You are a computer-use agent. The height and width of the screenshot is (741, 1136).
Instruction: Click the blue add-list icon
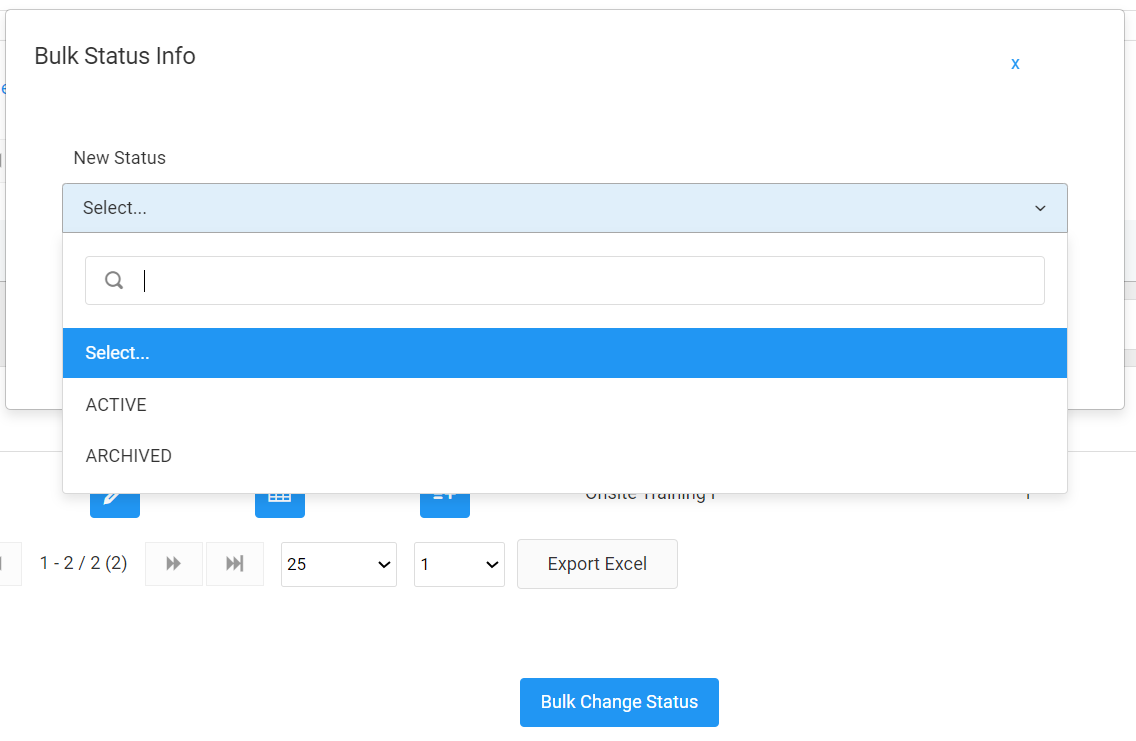click(x=445, y=505)
